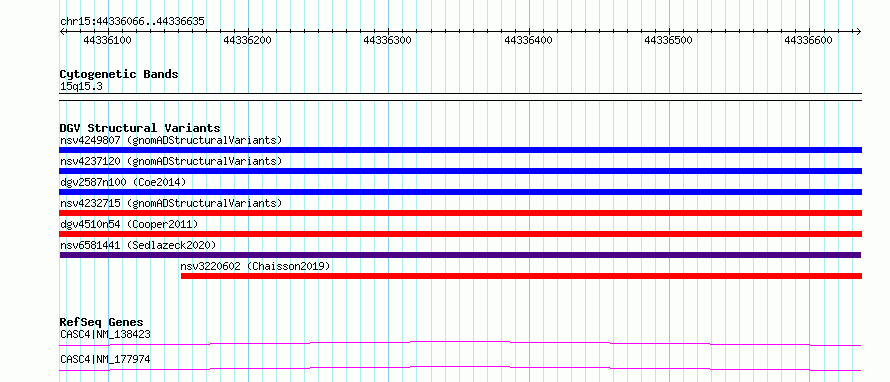
Task: Click the CASC4|NM_177974 gene label
Action: (x=105, y=359)
